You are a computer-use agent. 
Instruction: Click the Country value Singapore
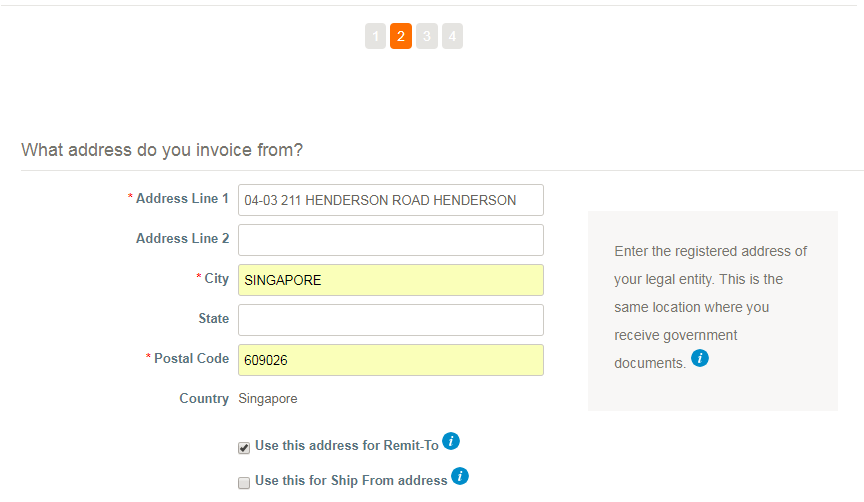pyautogui.click(x=268, y=399)
